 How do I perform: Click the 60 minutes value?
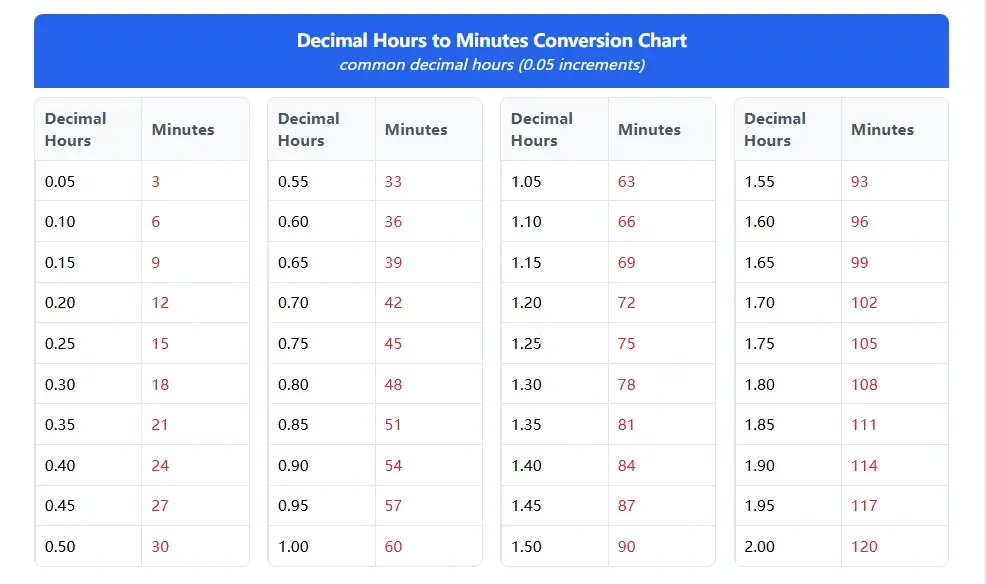point(393,547)
